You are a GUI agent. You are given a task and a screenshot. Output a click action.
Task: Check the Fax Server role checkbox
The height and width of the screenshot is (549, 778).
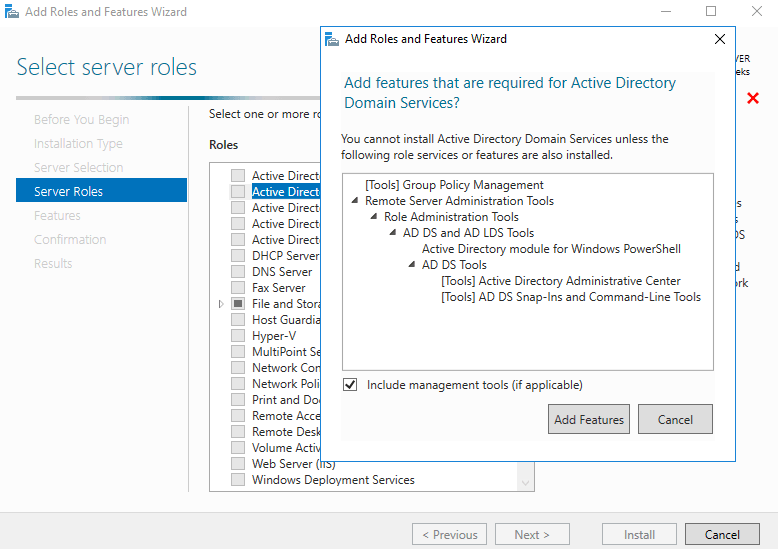(238, 287)
